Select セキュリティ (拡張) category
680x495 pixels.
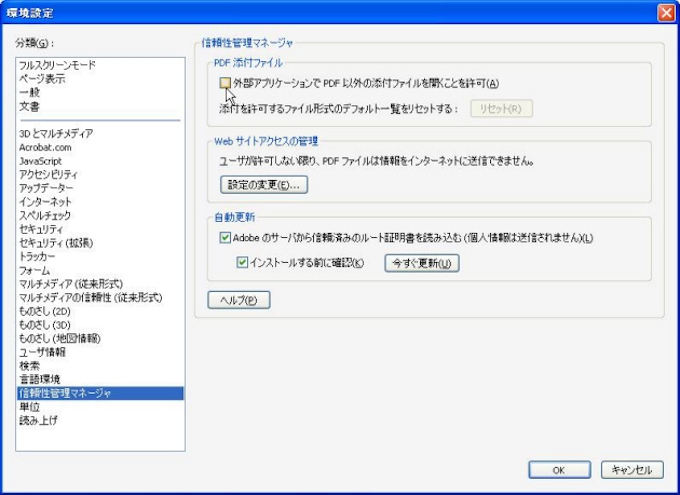tap(55, 242)
